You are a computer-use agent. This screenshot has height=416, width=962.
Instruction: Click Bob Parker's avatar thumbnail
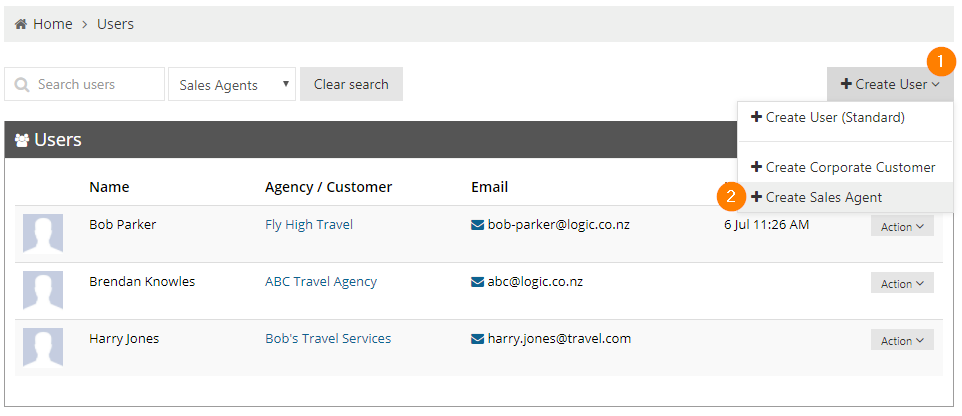[x=43, y=233]
